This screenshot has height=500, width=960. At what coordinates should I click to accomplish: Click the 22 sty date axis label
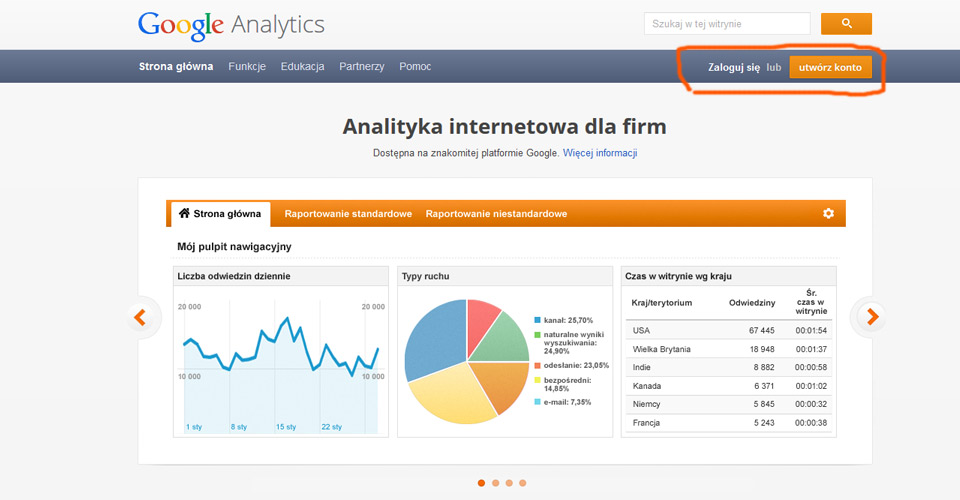(332, 427)
